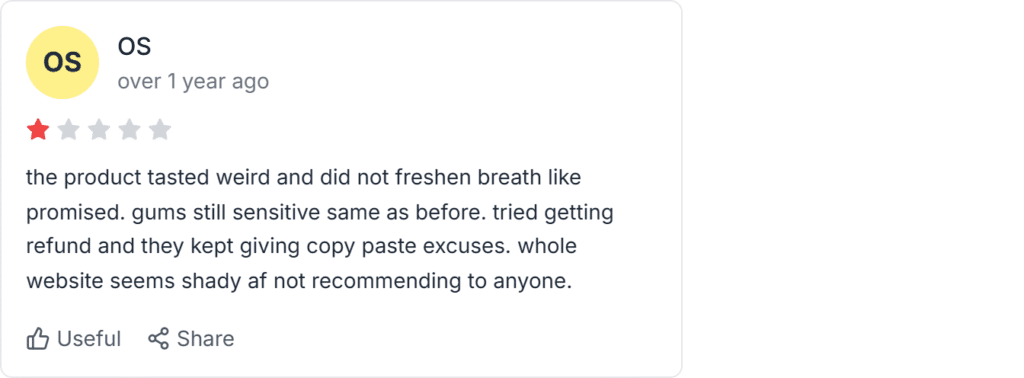Viewport: 1024px width, 378px height.
Task: Click the fourth gray rating star
Action: [x=129, y=130]
